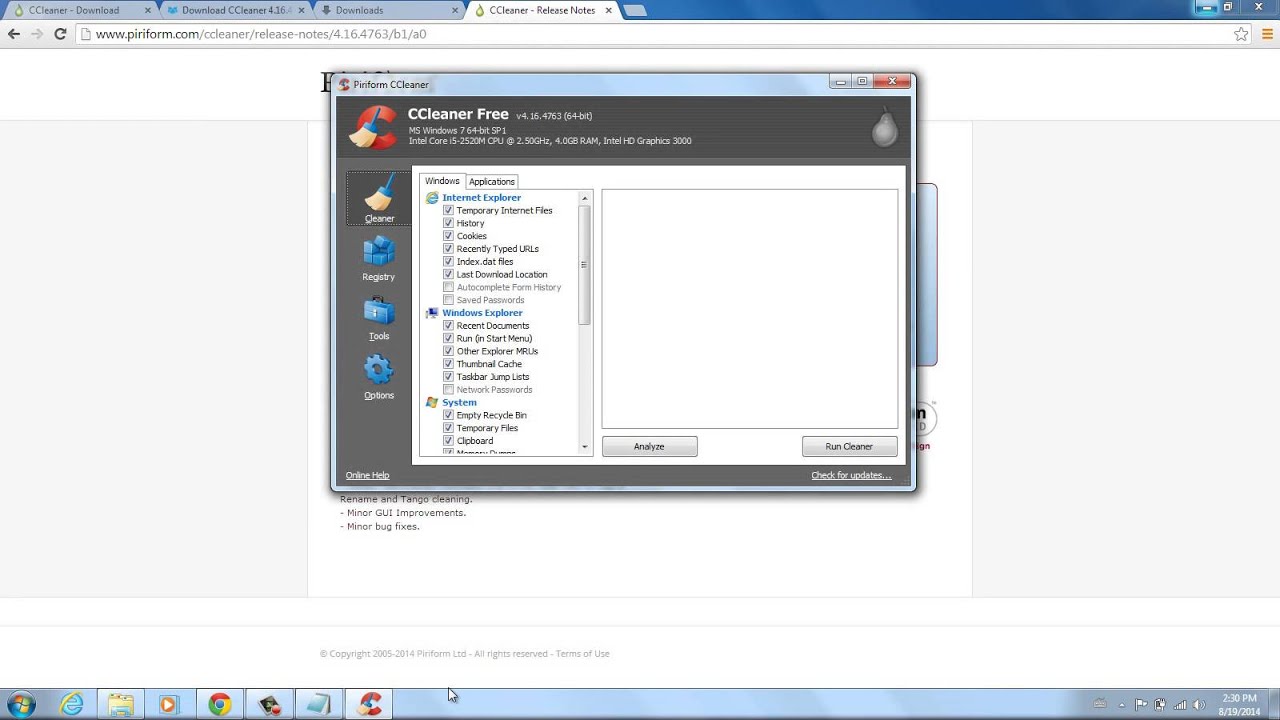This screenshot has height=720, width=1280.
Task: Click the notepad-style taskbar icon
Action: (319, 705)
